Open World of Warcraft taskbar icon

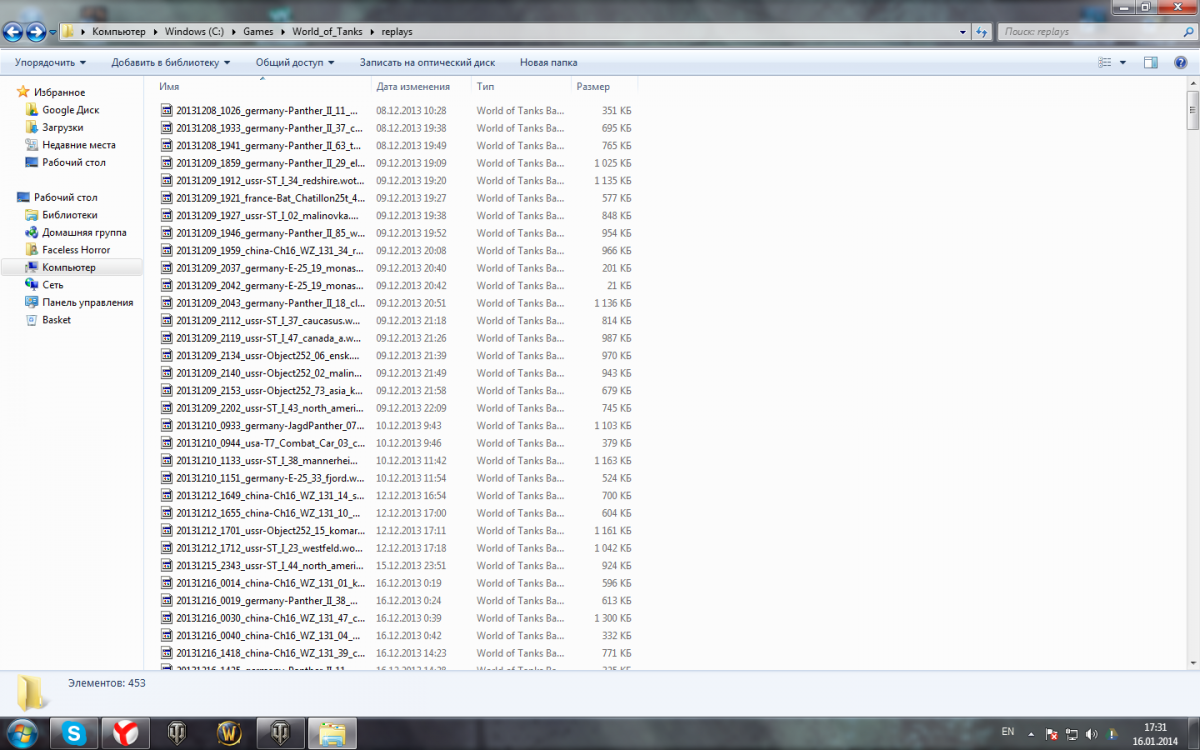click(229, 733)
